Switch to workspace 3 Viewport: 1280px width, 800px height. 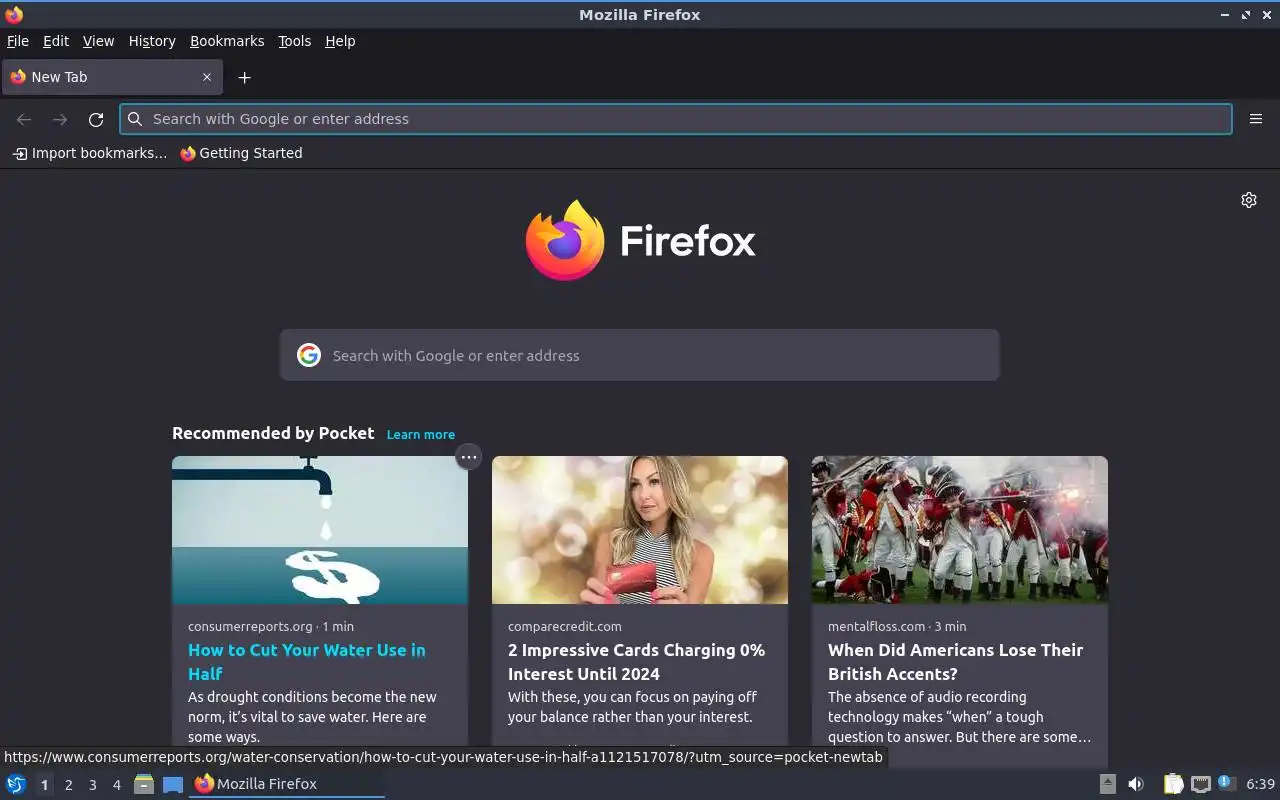[92, 785]
